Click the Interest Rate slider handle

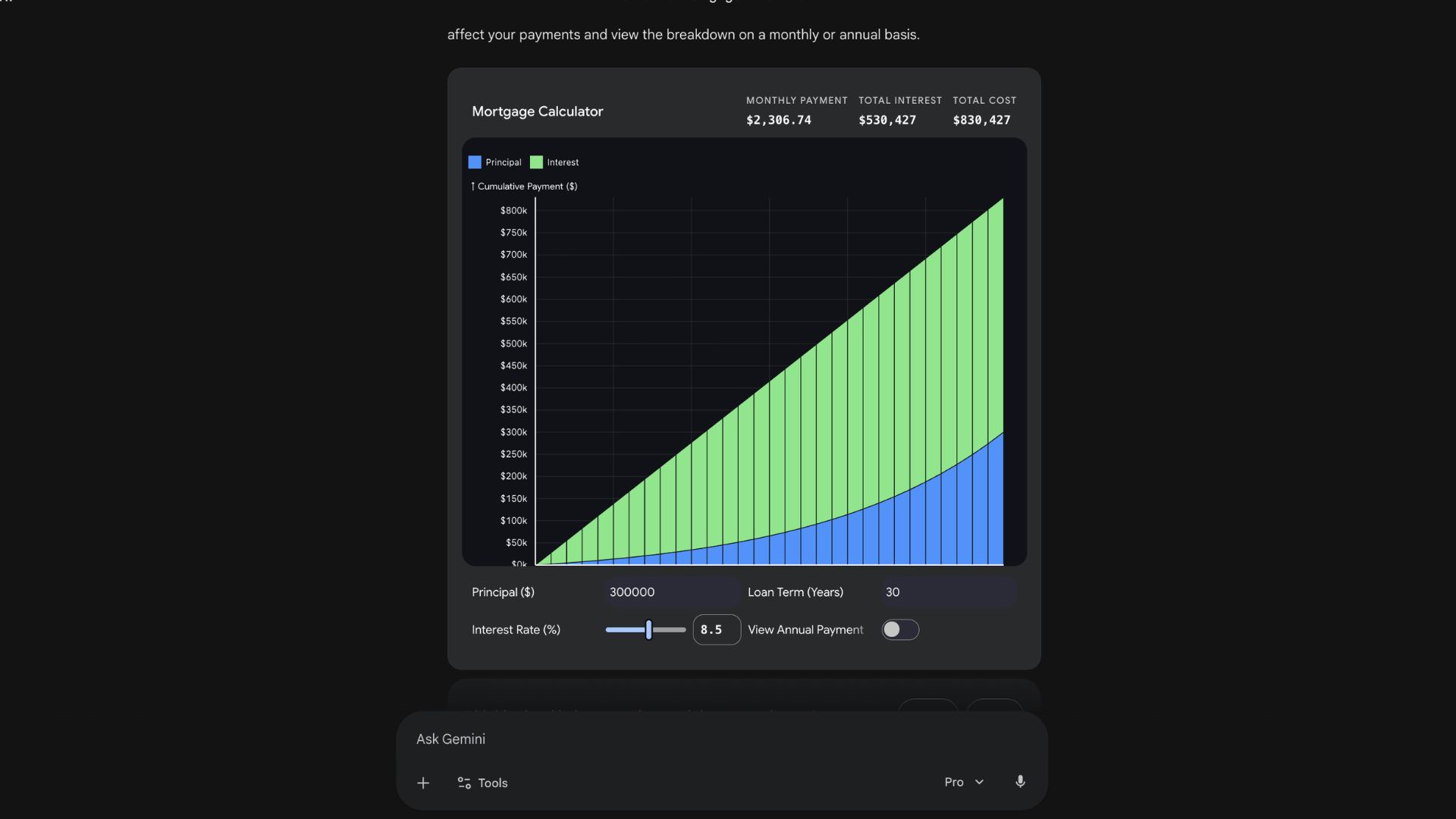pyautogui.click(x=648, y=629)
